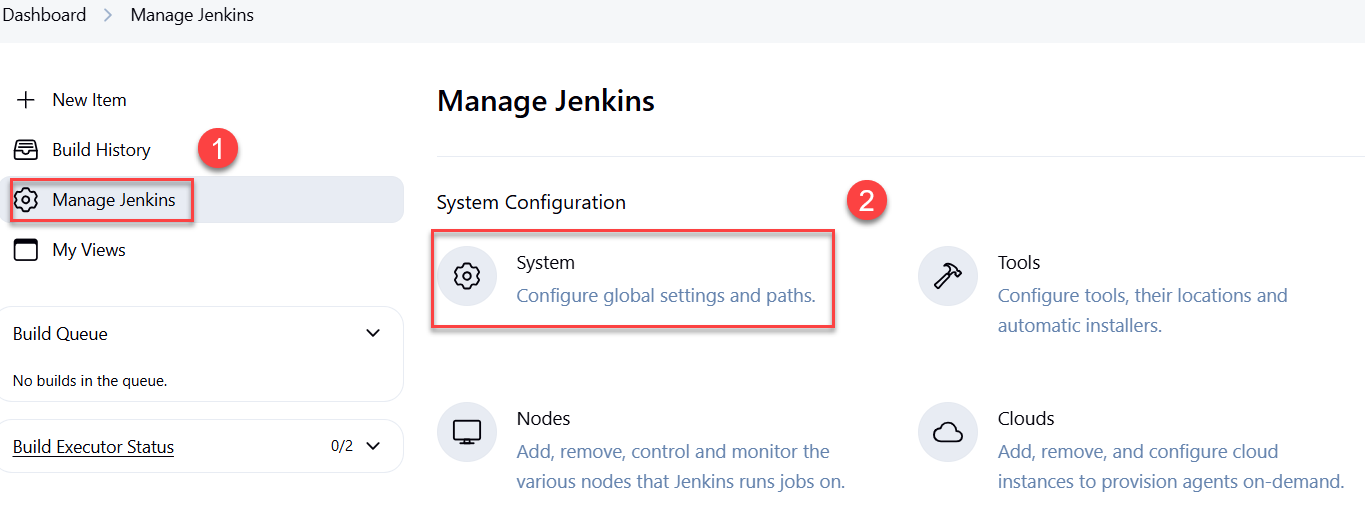Click 'Add, remove, and configure cloud' text
The width and height of the screenshot is (1365, 513).
click(1138, 452)
